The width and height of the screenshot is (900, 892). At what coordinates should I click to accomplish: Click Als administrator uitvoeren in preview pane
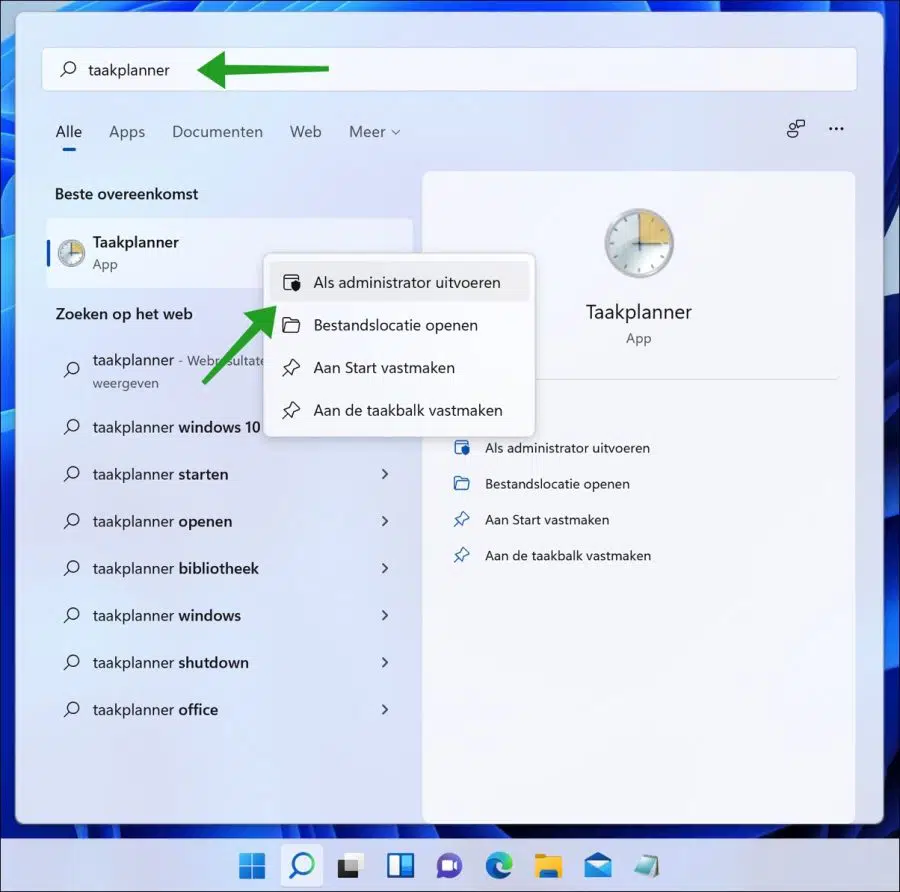click(567, 448)
